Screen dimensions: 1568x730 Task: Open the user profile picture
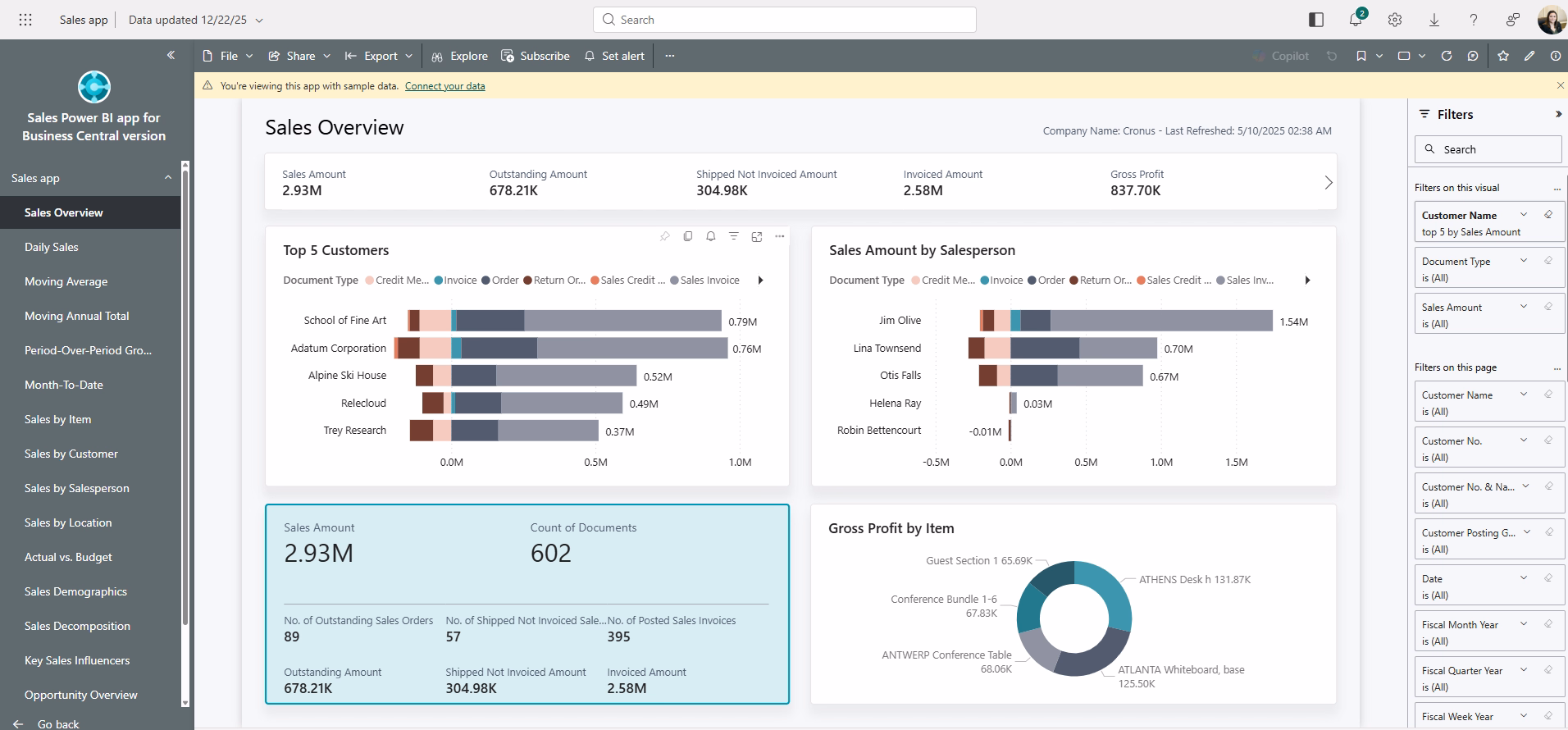click(1552, 20)
